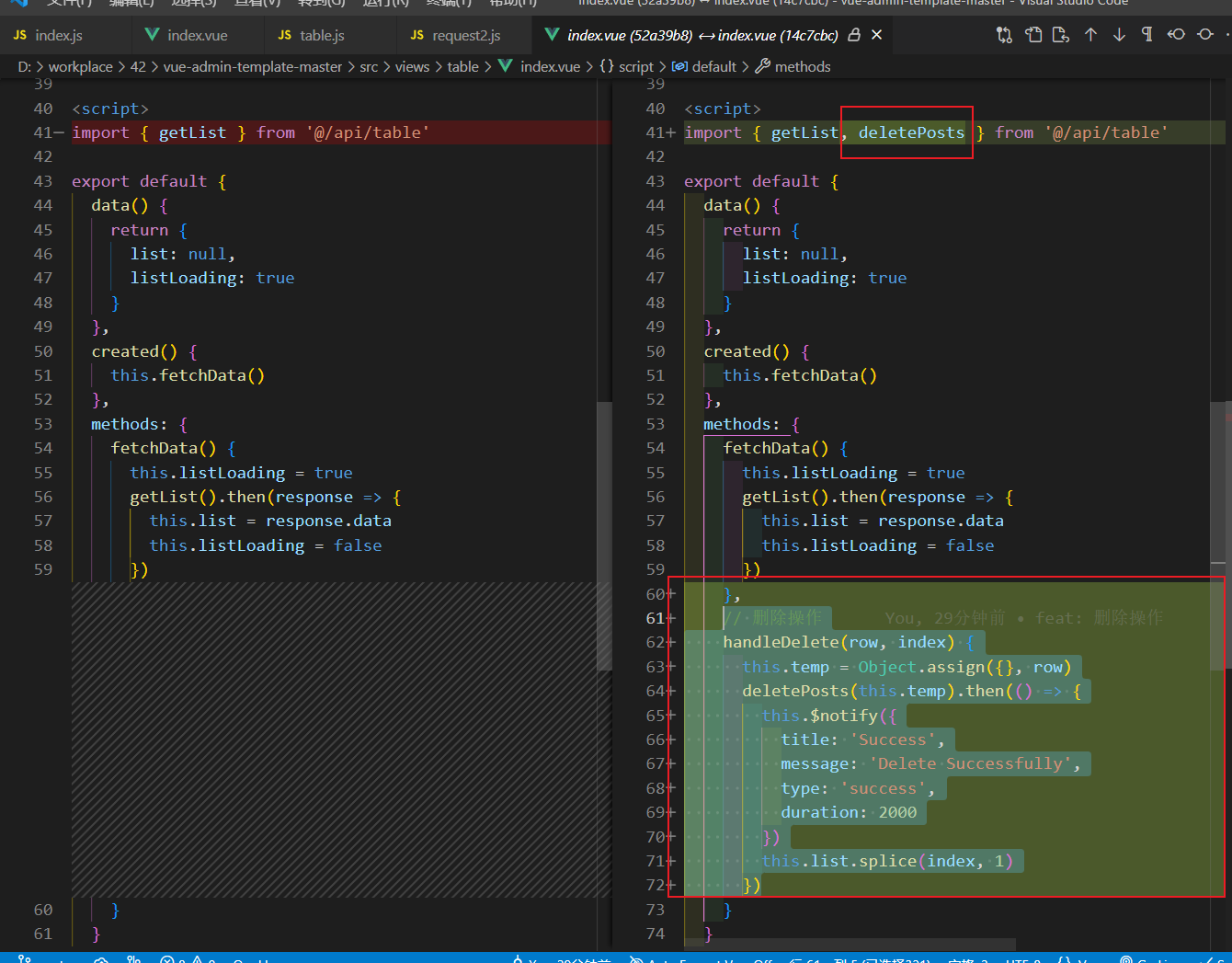Click 'duration: 2000' in right pane
Image resolution: width=1232 pixels, height=963 pixels.
pos(849,812)
